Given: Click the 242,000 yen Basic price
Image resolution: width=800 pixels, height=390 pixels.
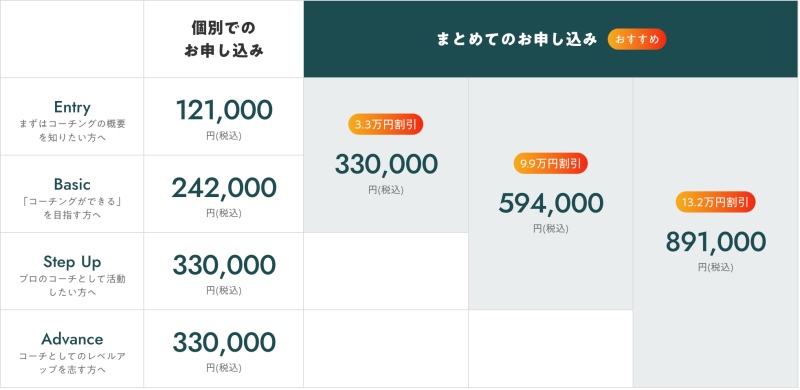Looking at the screenshot, I should [223, 187].
